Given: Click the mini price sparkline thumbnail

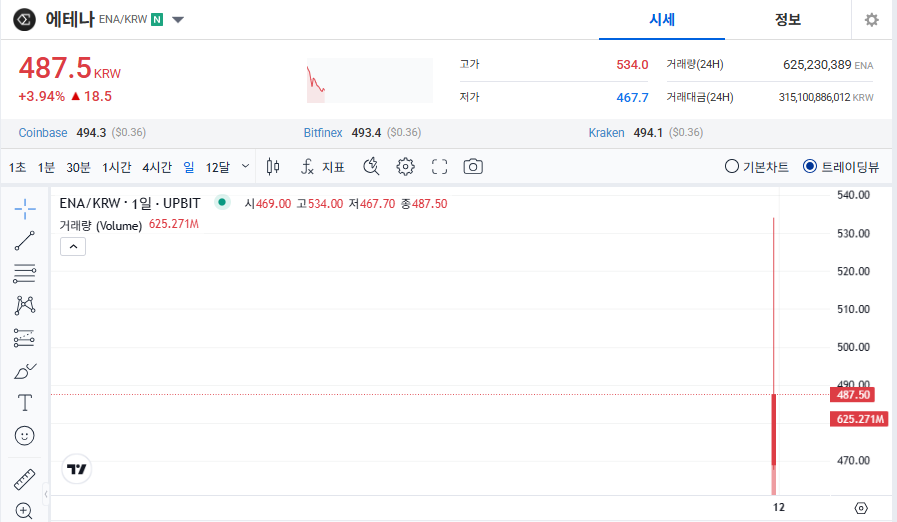Looking at the screenshot, I should pos(370,81).
